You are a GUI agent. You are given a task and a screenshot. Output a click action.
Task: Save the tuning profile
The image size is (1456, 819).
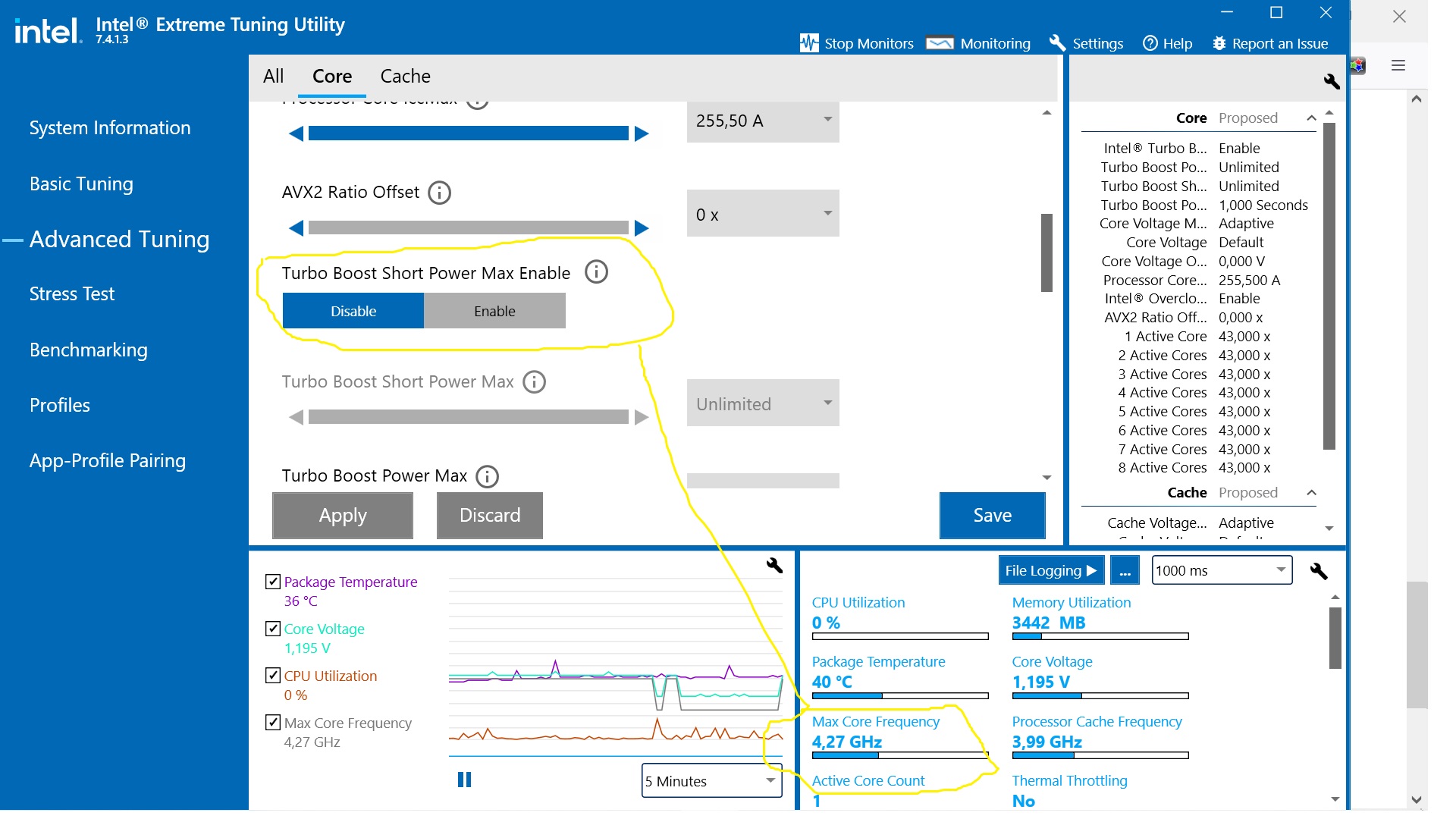(993, 516)
